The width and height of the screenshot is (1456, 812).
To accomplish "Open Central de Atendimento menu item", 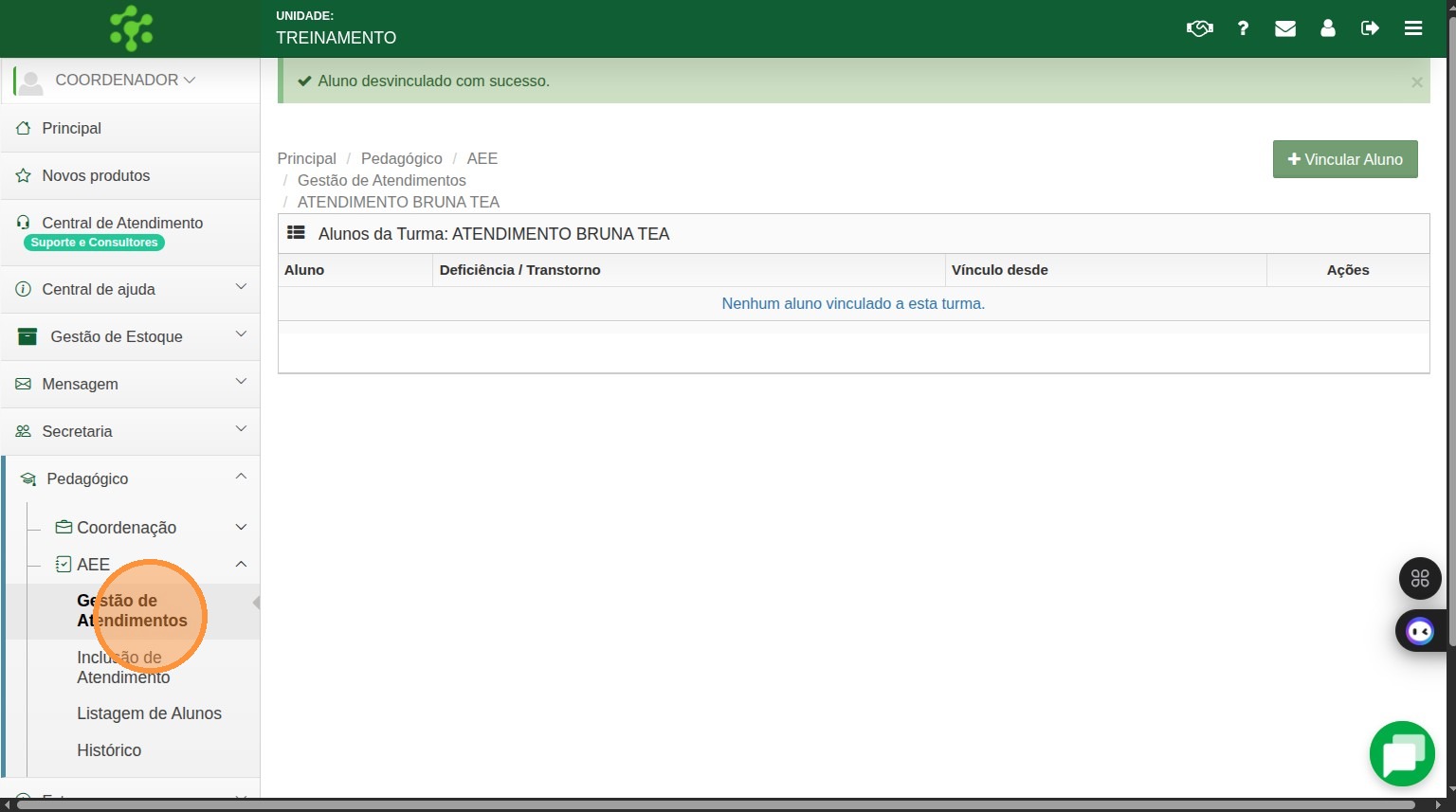I will click(x=131, y=232).
